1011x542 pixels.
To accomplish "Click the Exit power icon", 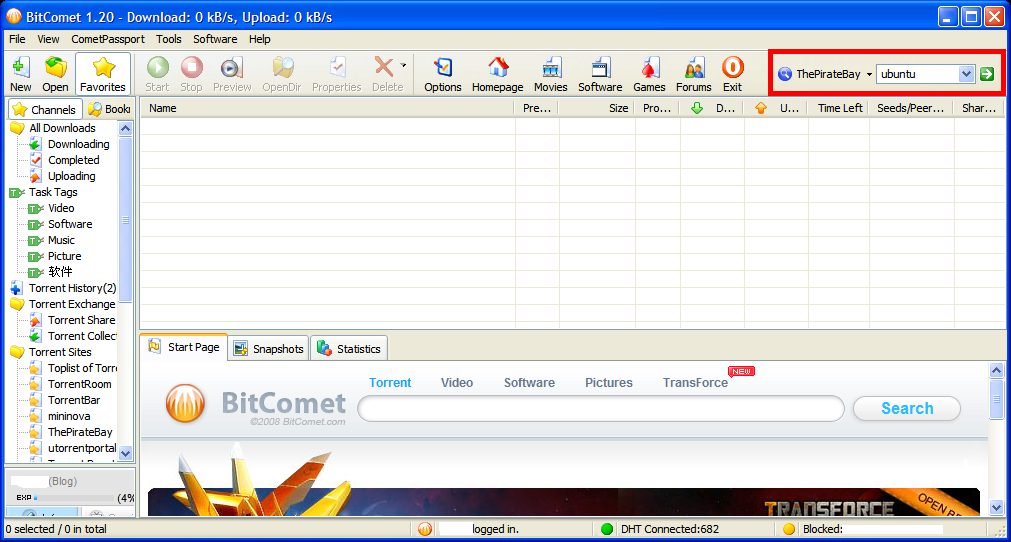I will pyautogui.click(x=732, y=74).
